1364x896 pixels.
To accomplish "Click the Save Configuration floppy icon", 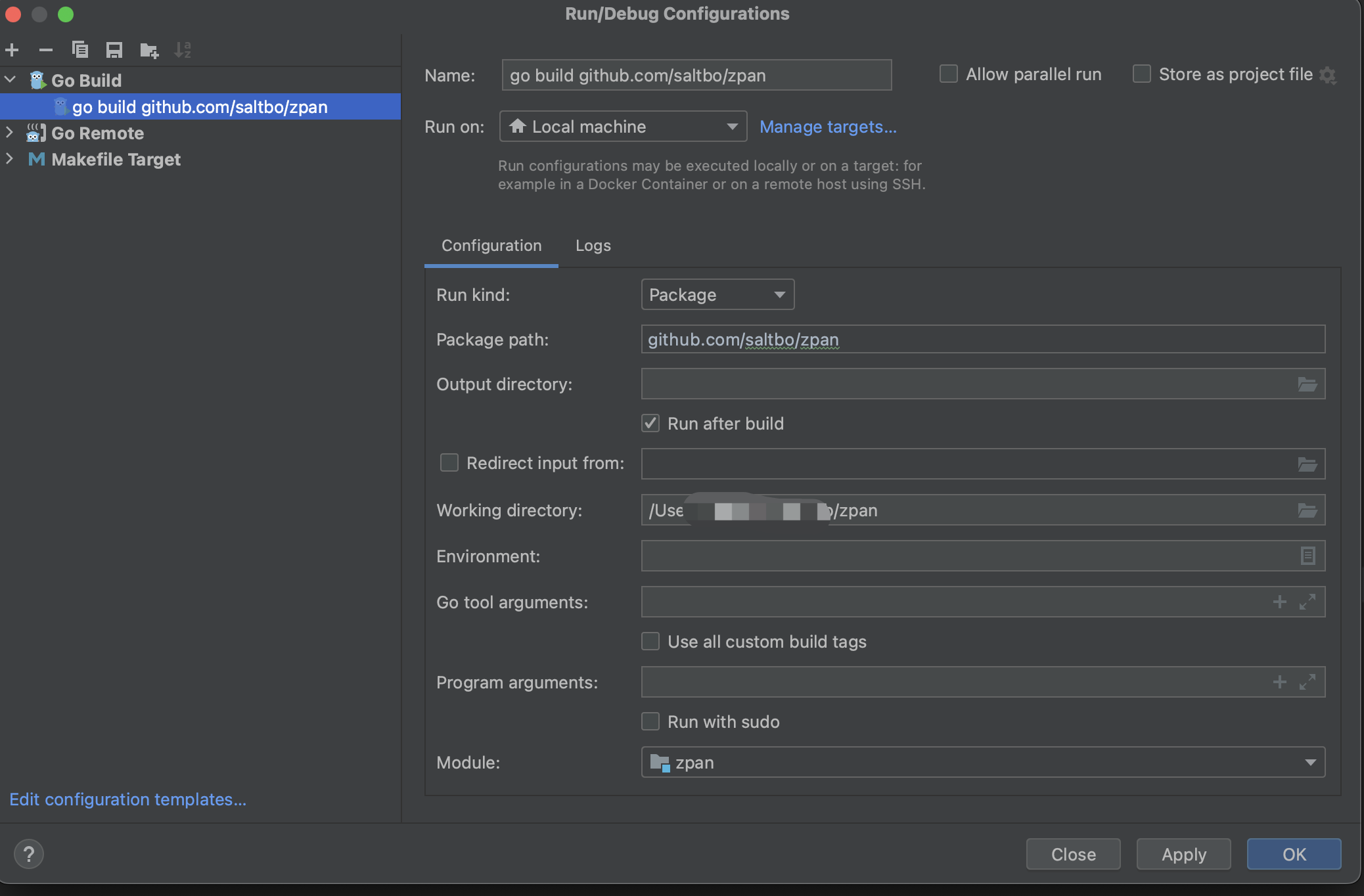I will [114, 50].
